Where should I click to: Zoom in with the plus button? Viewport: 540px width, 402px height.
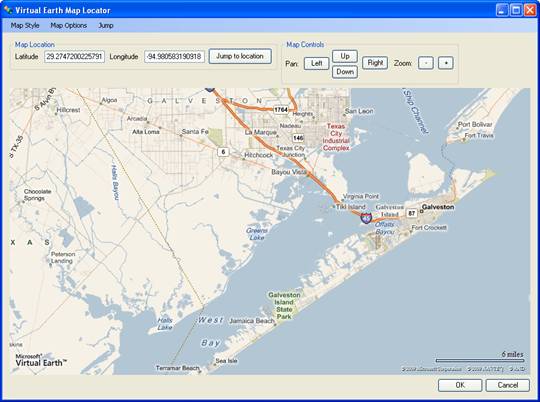[x=446, y=63]
